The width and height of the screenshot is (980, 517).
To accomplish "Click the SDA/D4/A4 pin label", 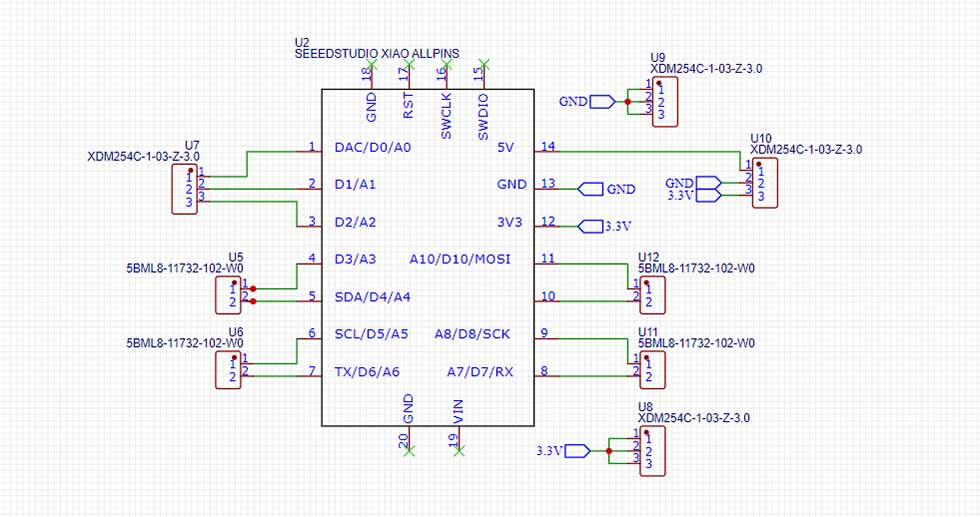I will coord(372,297).
